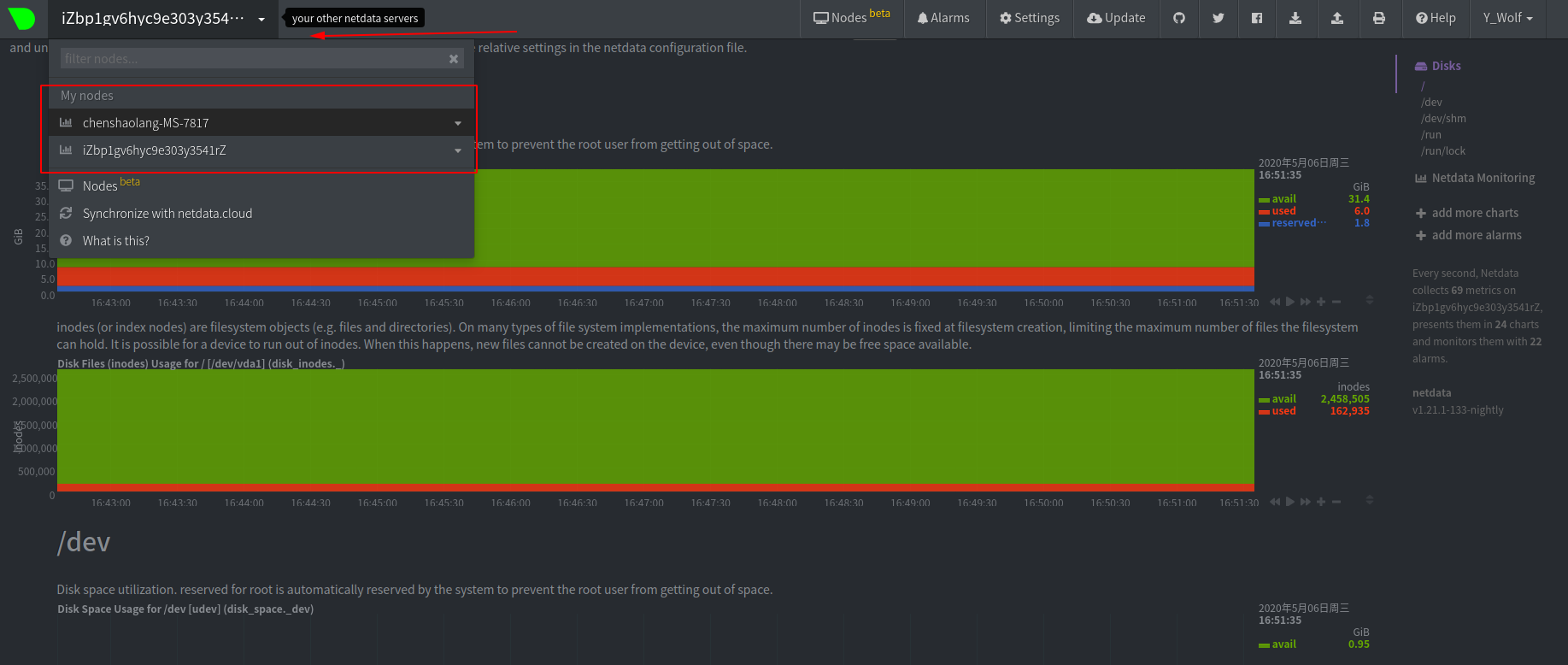The width and height of the screenshot is (1568, 665).
Task: Click Disk Space Usage for /dev title
Action: pos(185,609)
